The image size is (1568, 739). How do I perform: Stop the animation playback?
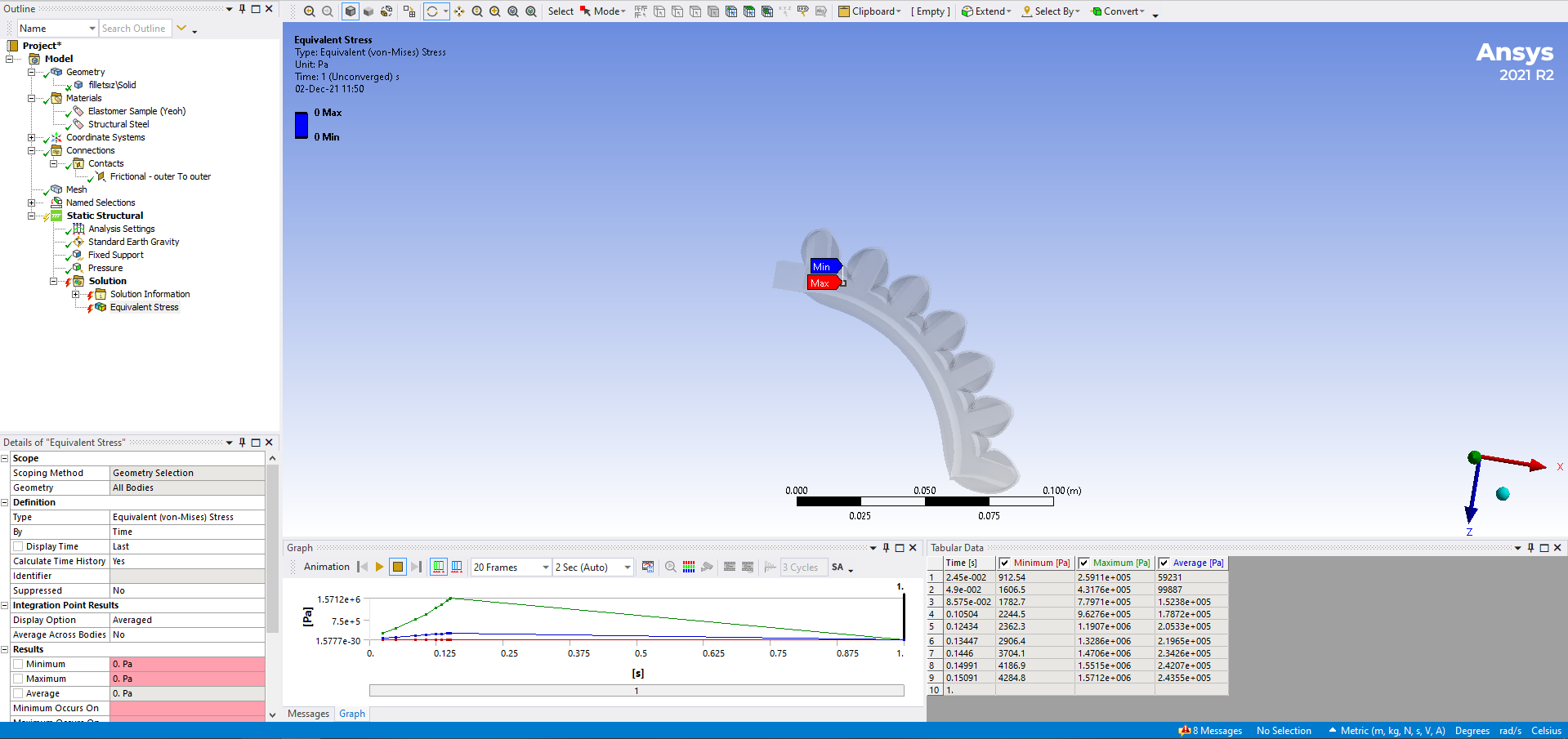pos(398,567)
